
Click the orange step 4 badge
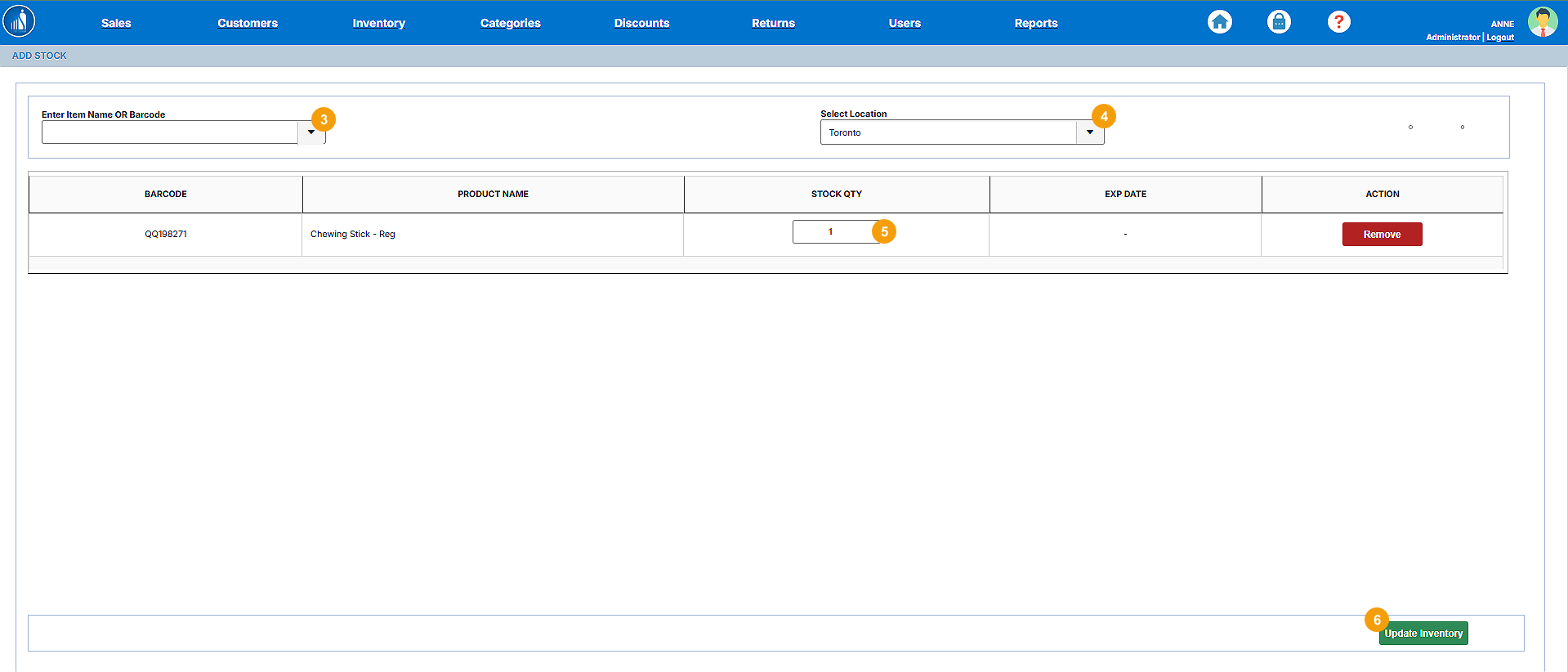click(x=1104, y=116)
